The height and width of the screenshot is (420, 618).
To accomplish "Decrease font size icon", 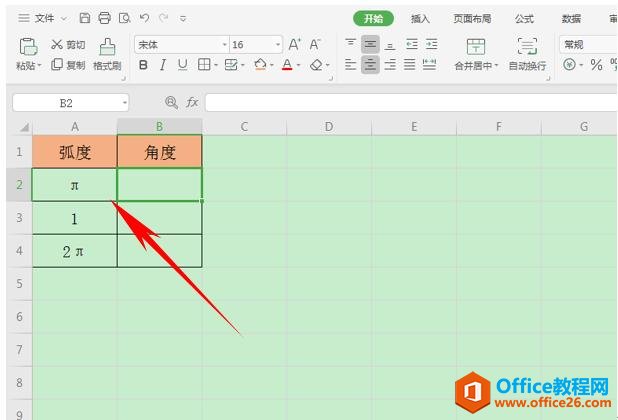I will pyautogui.click(x=315, y=45).
